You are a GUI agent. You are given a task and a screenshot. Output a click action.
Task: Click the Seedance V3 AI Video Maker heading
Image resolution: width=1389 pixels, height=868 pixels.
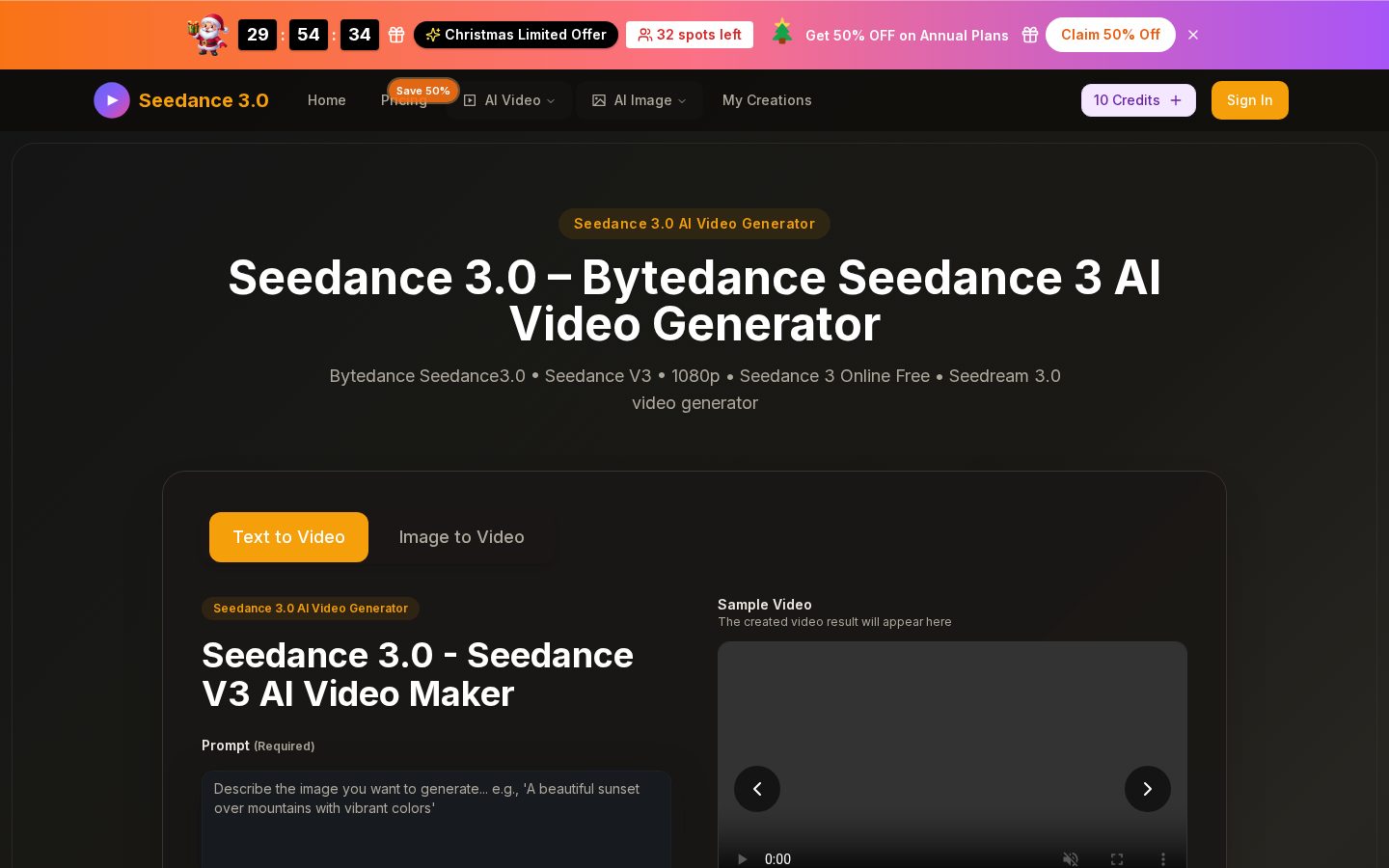tap(418, 675)
